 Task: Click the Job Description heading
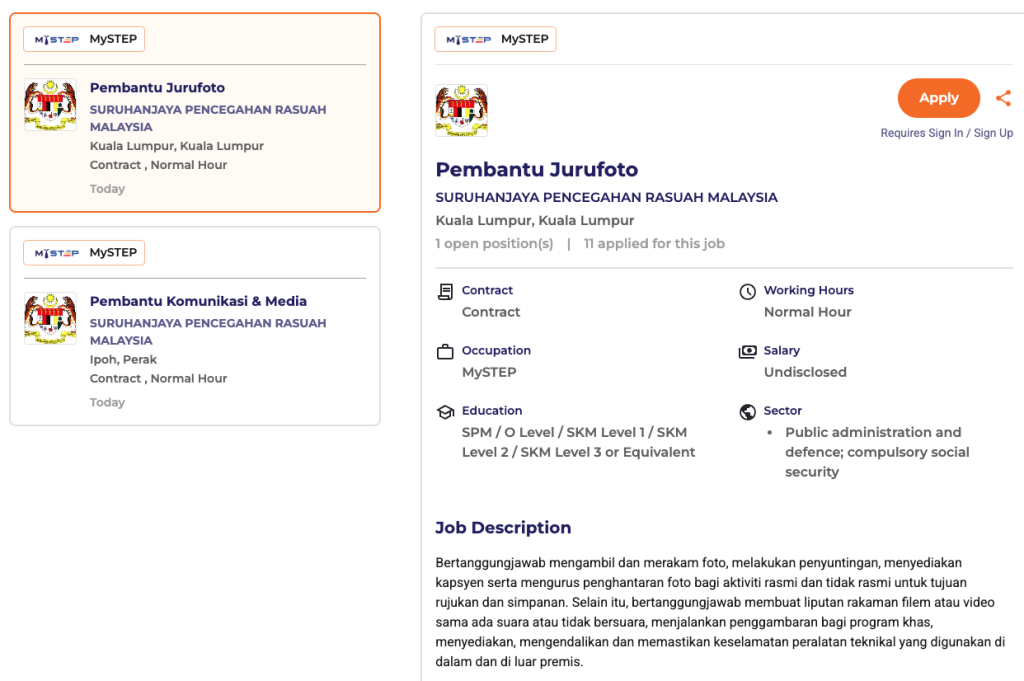[503, 528]
